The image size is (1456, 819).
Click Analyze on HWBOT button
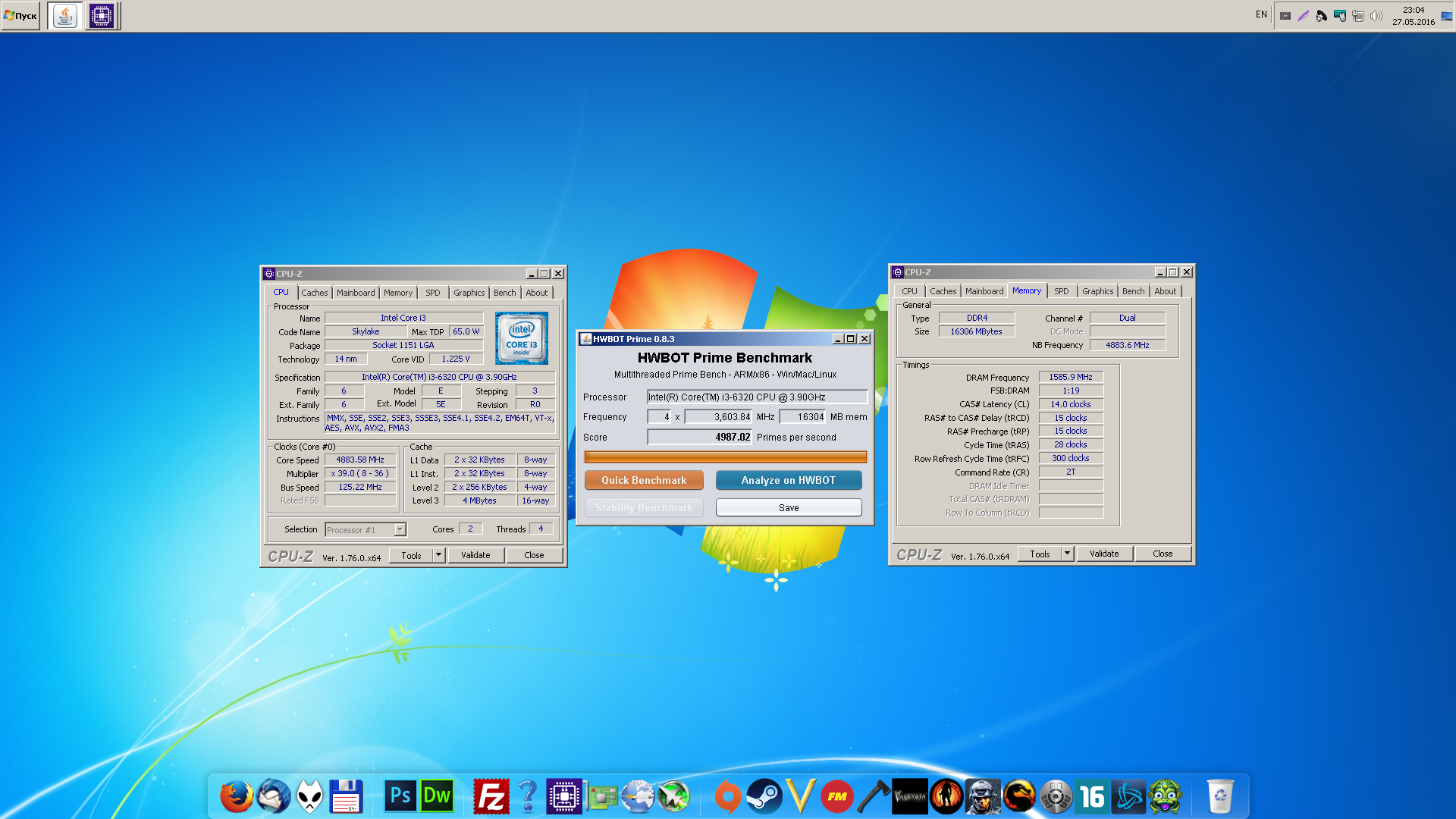[789, 480]
